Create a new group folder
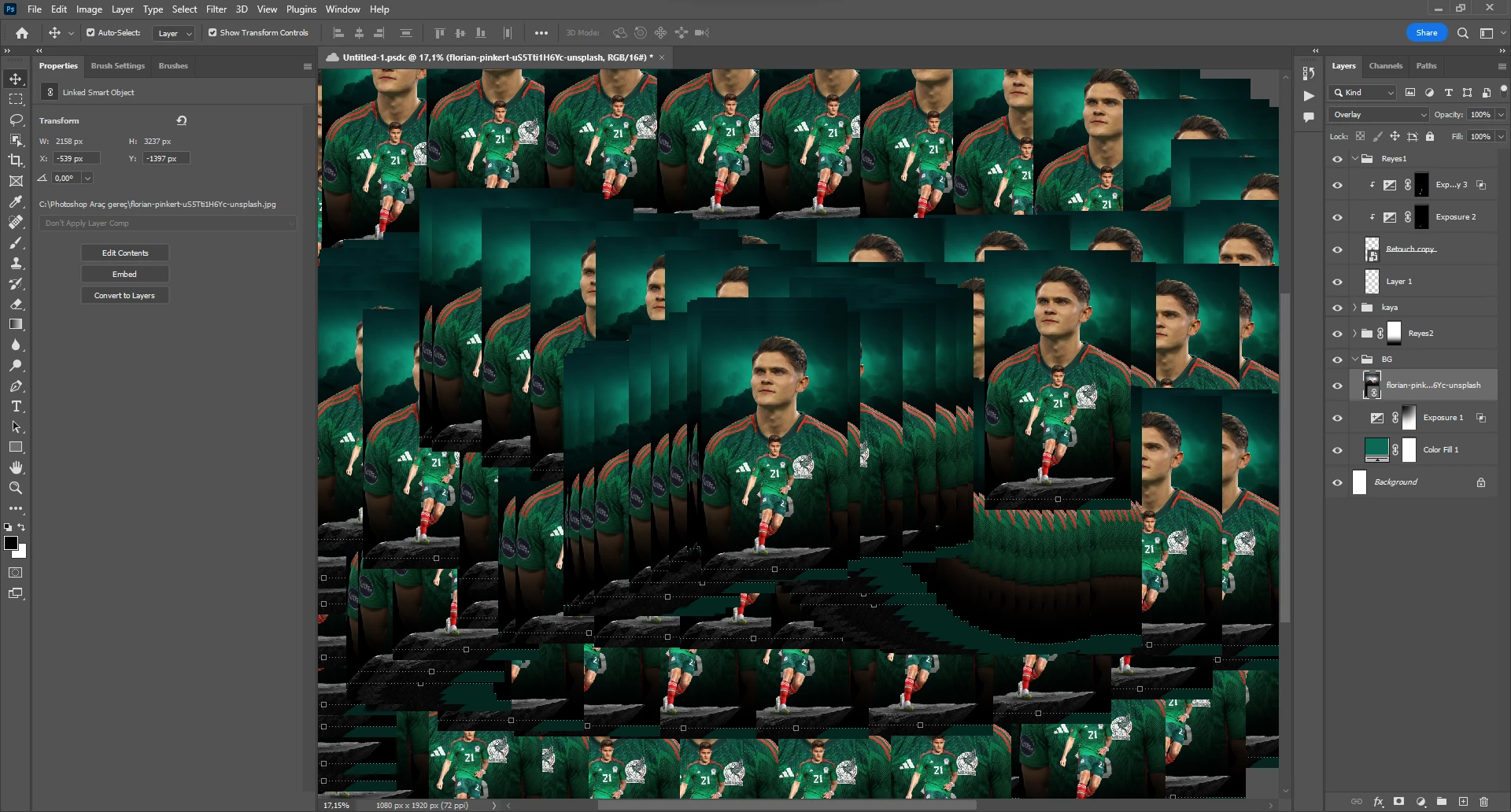Viewport: 1511px width, 812px height. tap(1442, 802)
